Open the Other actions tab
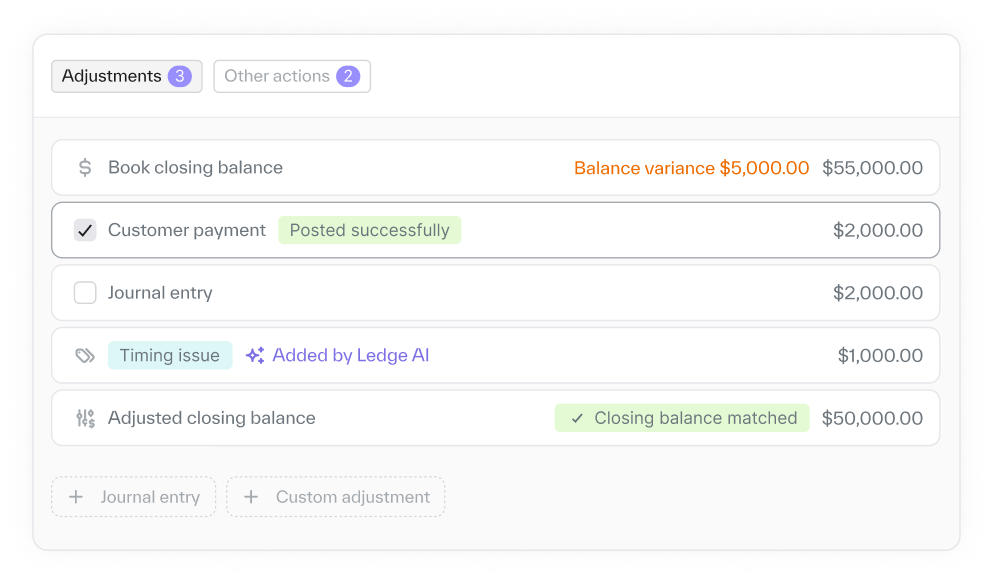 (x=277, y=76)
